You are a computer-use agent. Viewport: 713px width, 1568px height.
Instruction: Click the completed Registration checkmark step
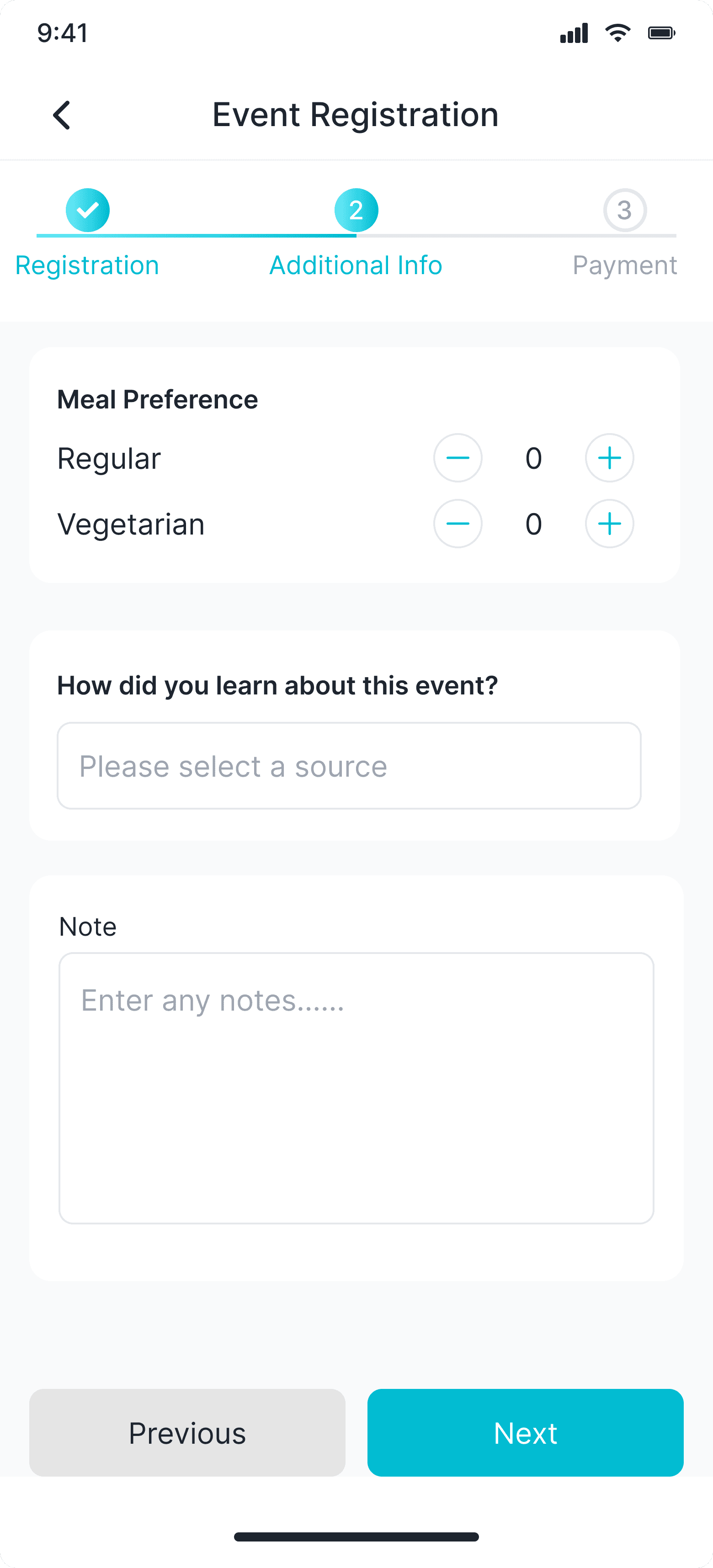[x=88, y=210]
